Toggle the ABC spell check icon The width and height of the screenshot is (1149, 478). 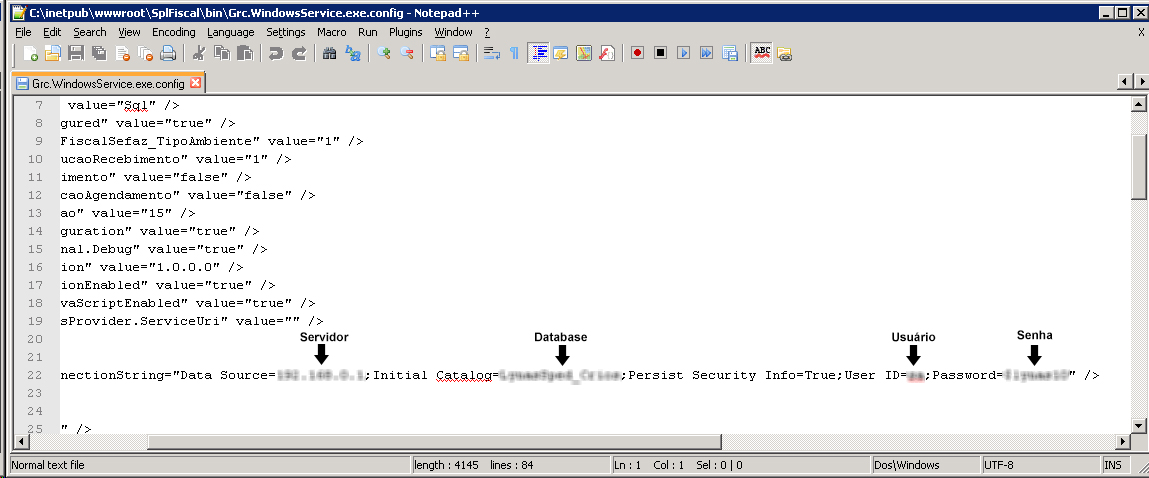762,54
